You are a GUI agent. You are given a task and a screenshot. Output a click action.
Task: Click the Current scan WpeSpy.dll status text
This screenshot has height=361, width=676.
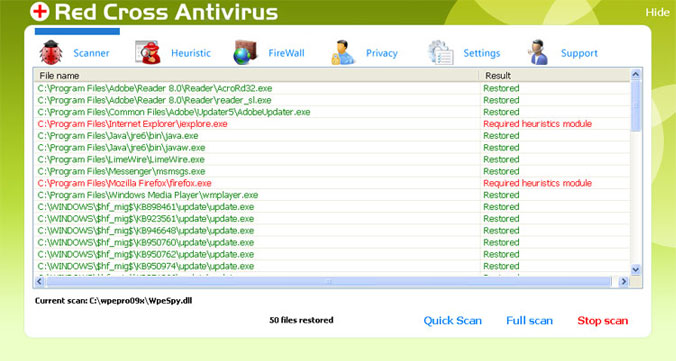[113, 301]
